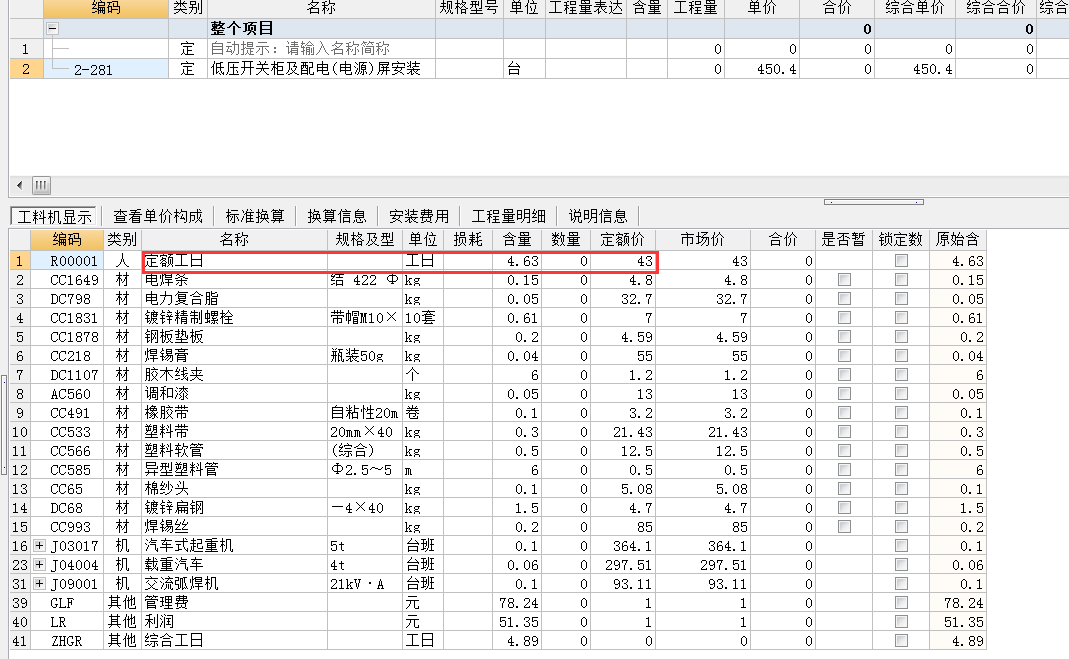1069x659 pixels.
Task: Switch to the 工料机显示 tab
Action: tap(55, 217)
